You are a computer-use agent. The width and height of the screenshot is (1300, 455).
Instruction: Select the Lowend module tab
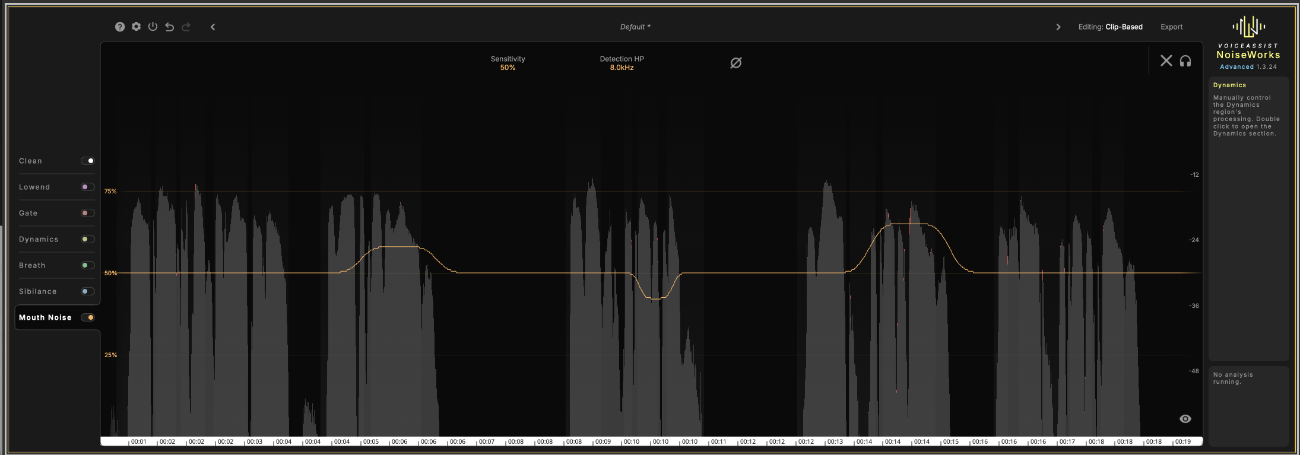point(34,187)
